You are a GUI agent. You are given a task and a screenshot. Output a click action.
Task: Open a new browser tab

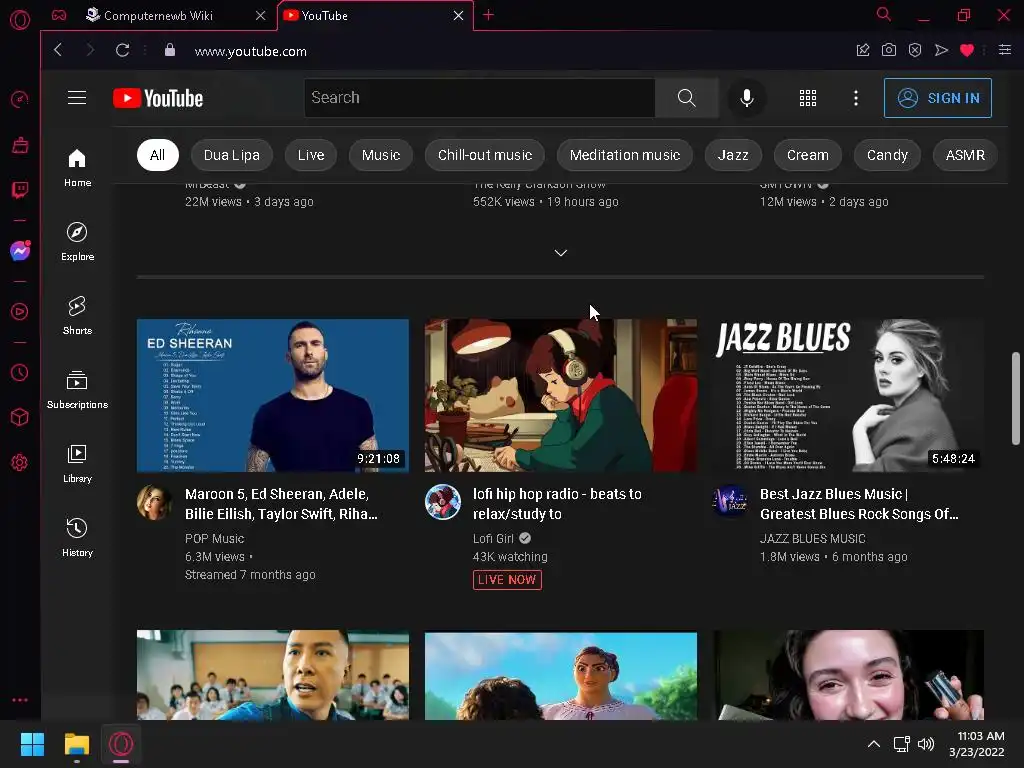(x=488, y=15)
